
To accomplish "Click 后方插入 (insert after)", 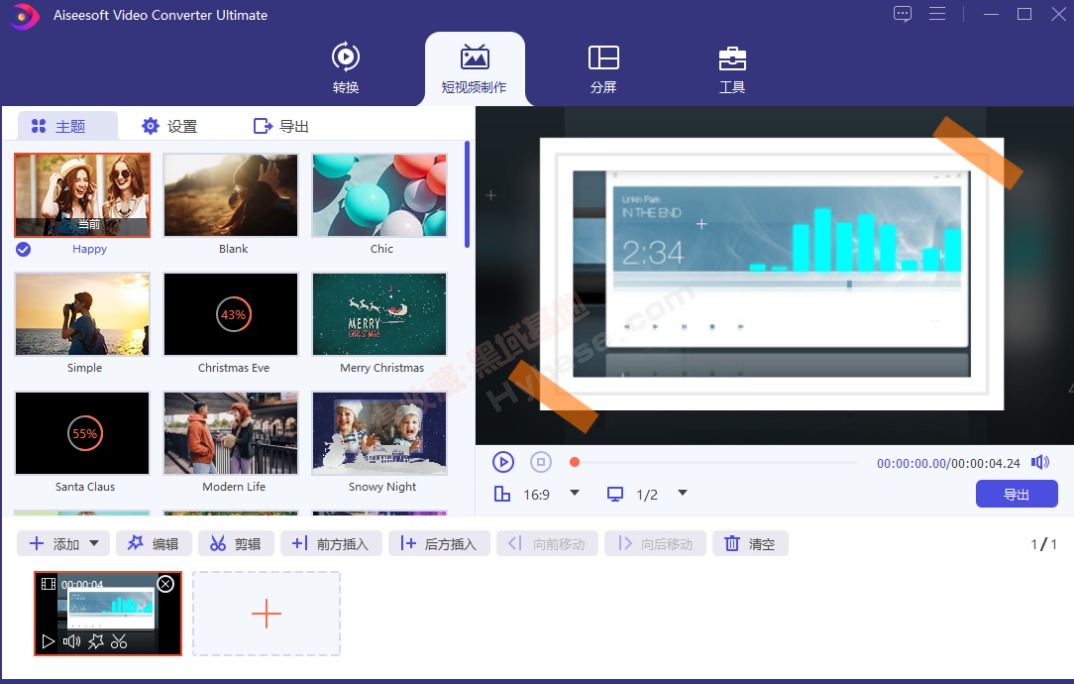I will point(439,544).
